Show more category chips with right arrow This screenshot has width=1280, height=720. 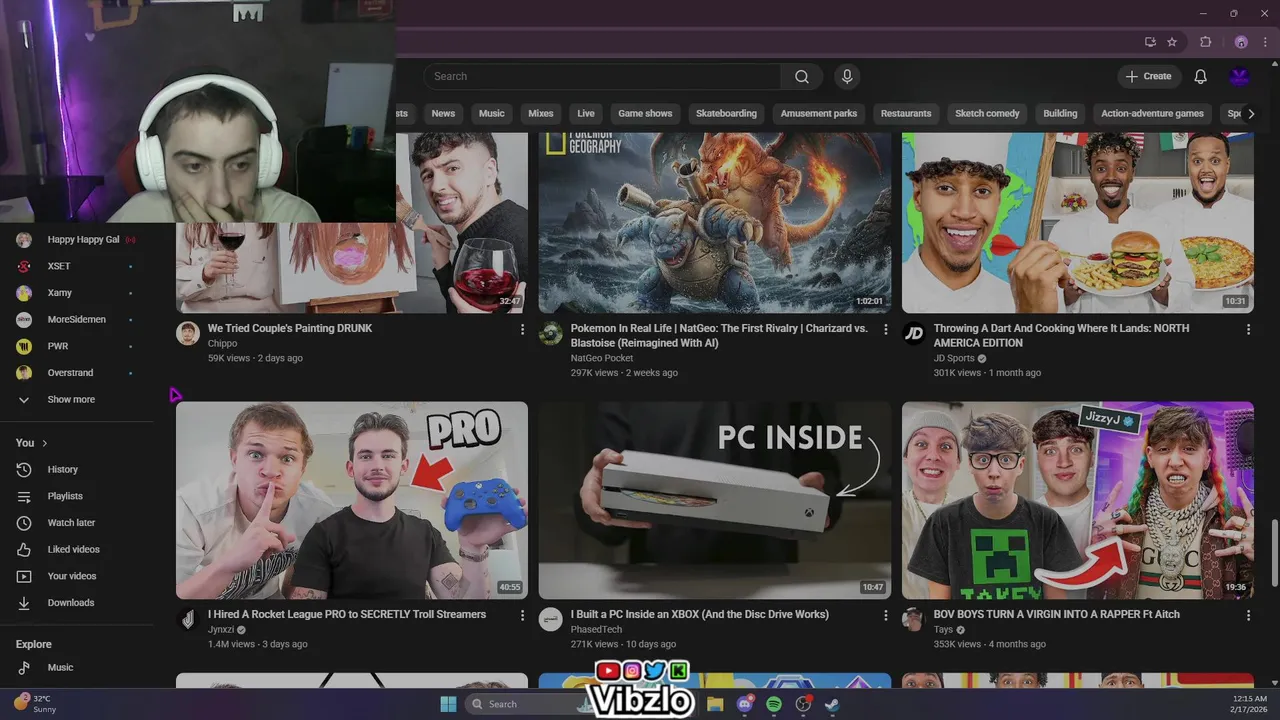[1250, 113]
